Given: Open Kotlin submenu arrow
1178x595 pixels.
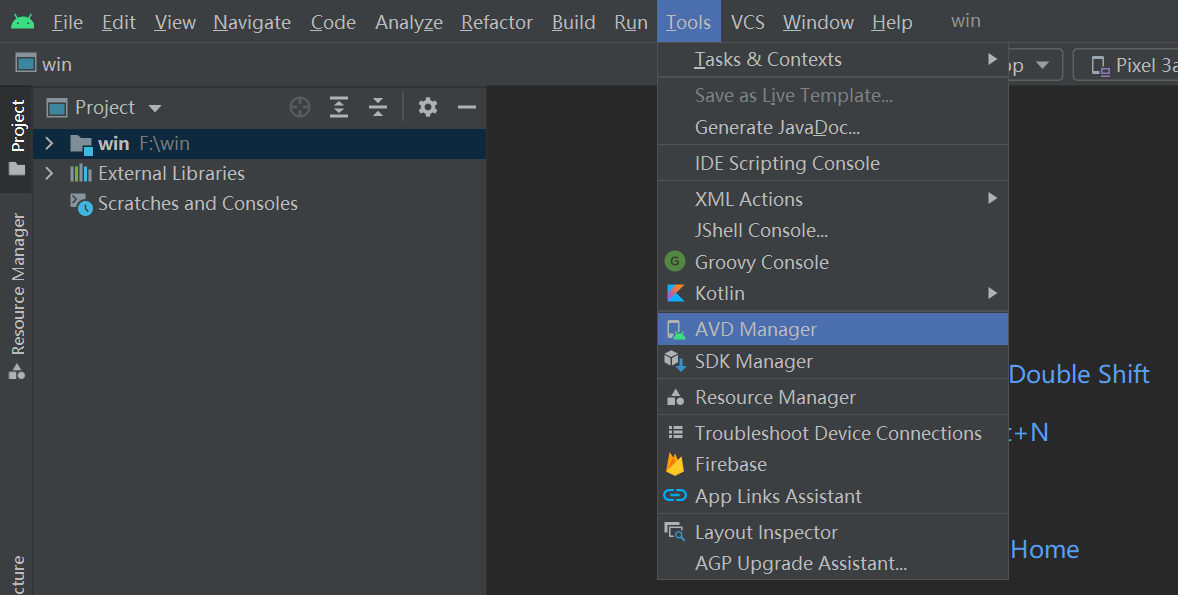Looking at the screenshot, I should [992, 293].
